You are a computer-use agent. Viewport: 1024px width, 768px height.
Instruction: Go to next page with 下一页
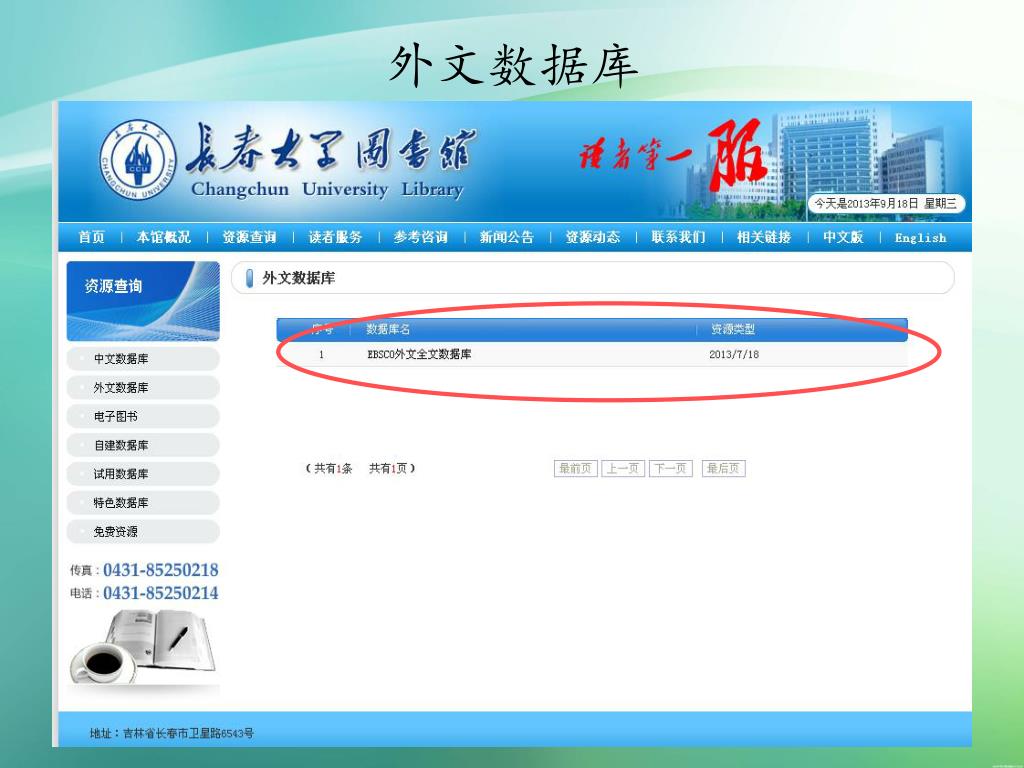click(671, 468)
